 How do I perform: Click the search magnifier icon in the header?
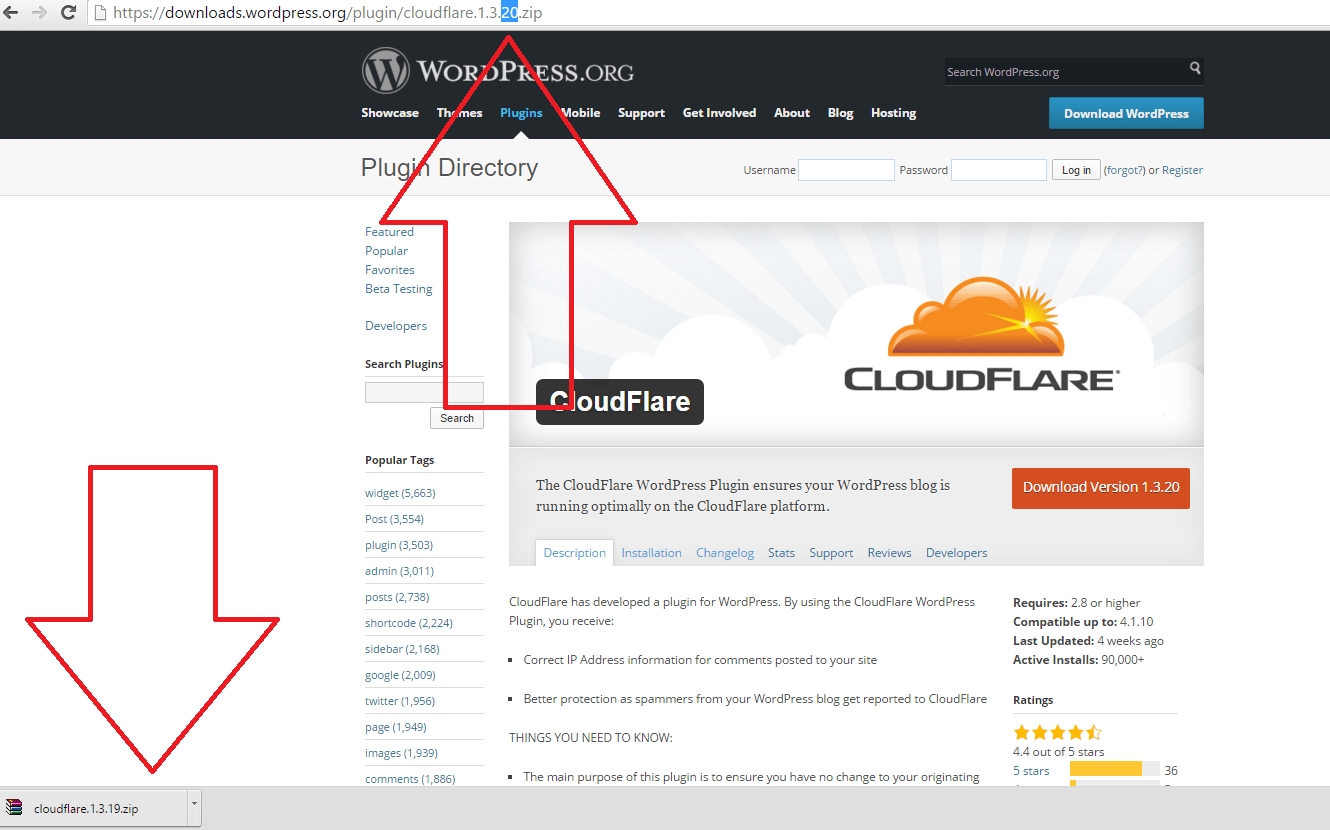click(1194, 69)
